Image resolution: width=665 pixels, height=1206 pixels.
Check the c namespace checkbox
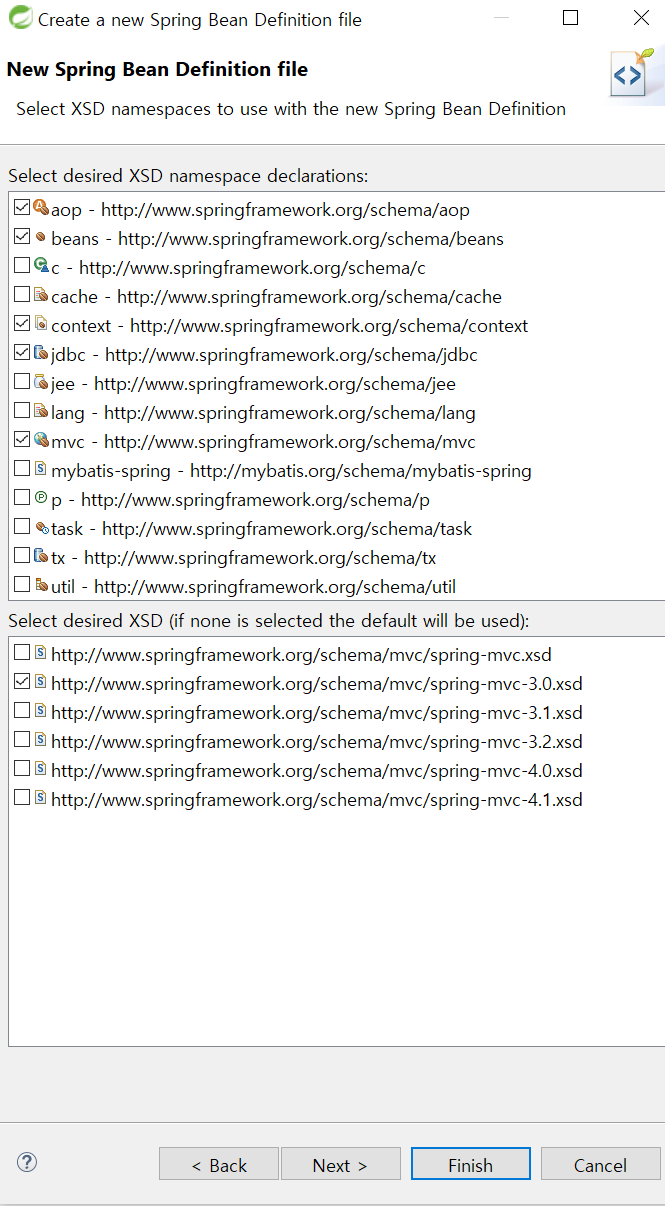point(22,267)
